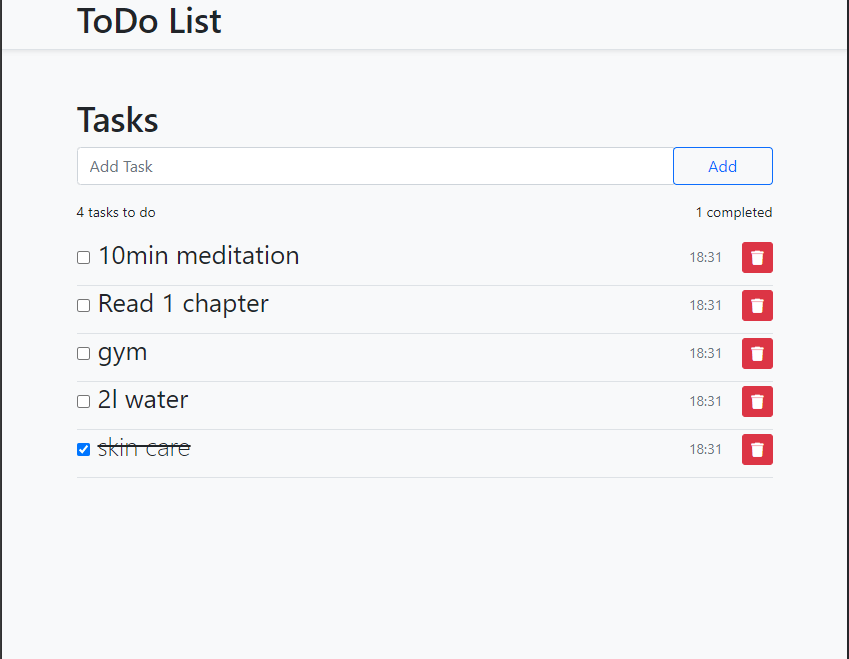Click the ToDo List header title
Image resolution: width=849 pixels, height=659 pixels.
point(149,21)
